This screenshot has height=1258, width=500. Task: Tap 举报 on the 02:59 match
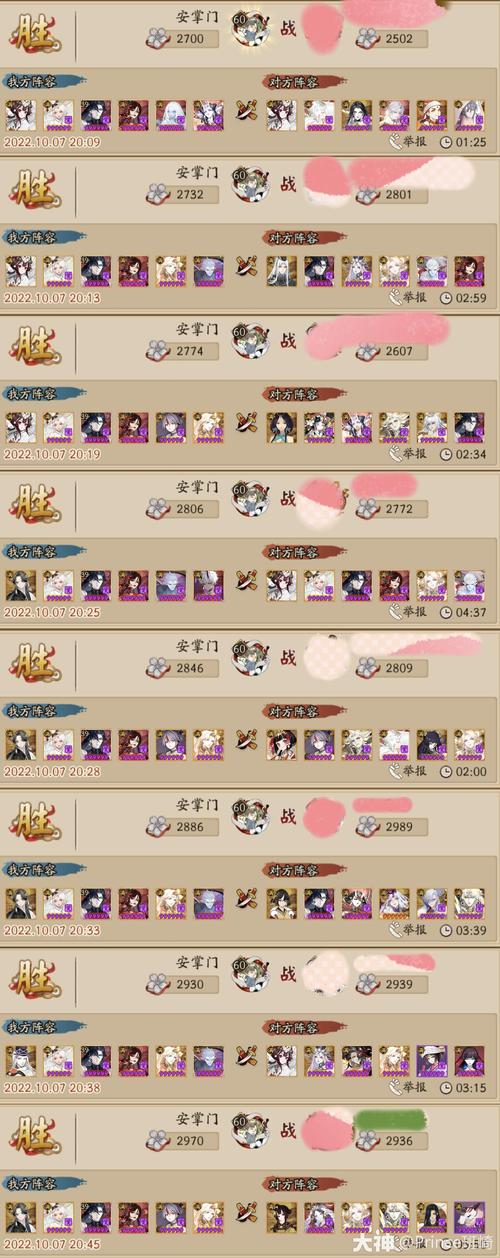[409, 297]
